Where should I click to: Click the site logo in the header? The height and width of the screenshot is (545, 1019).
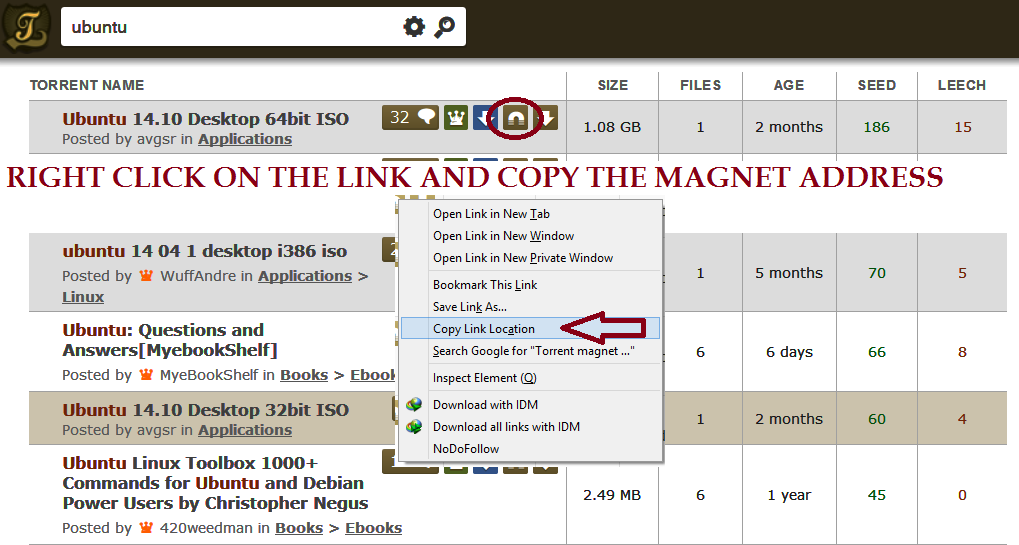coord(26,27)
